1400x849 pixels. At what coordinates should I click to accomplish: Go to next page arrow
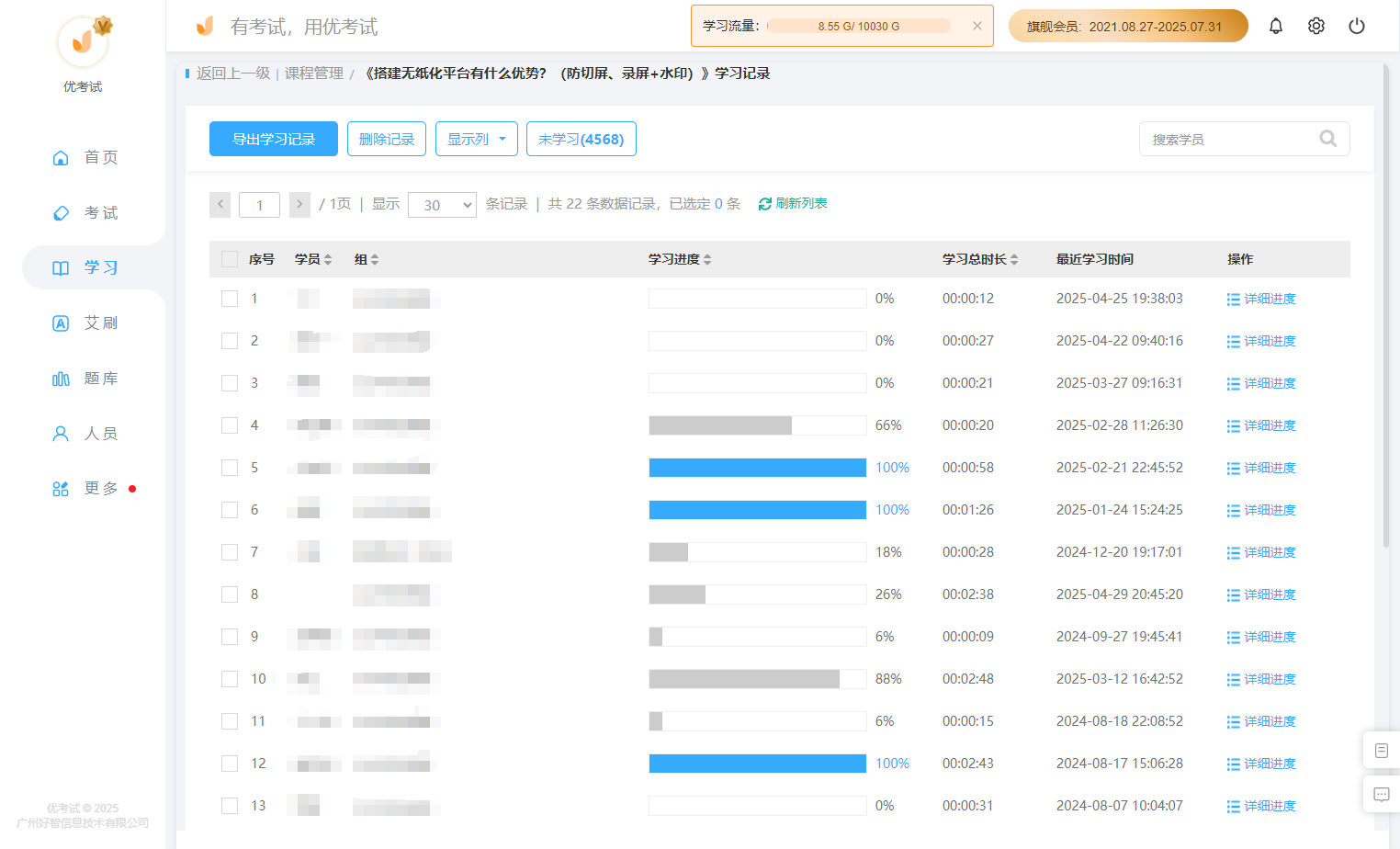coord(299,204)
